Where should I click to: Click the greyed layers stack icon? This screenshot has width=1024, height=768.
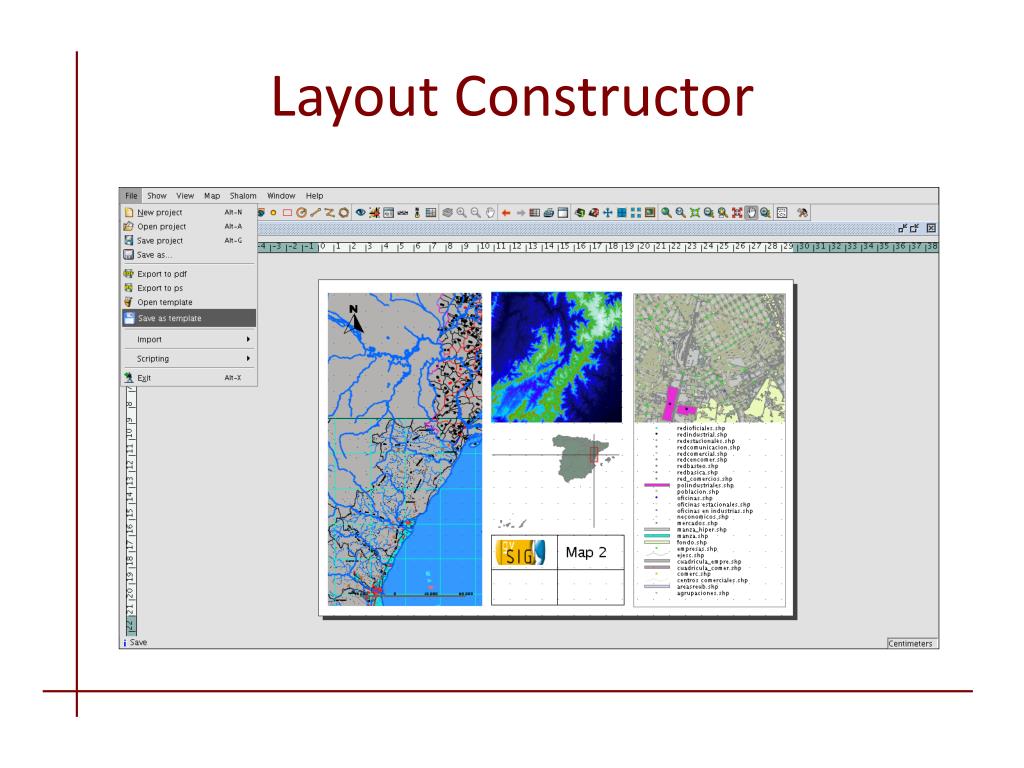447,213
